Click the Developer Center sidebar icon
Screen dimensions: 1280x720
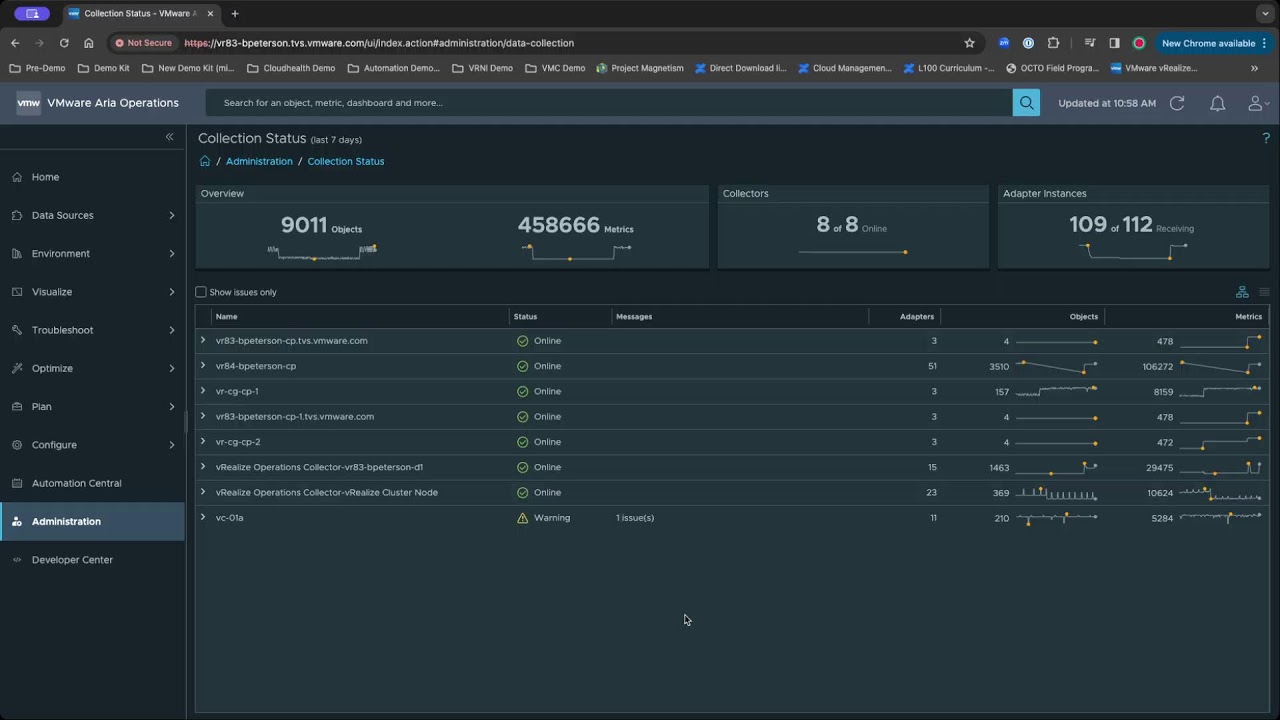(x=17, y=560)
